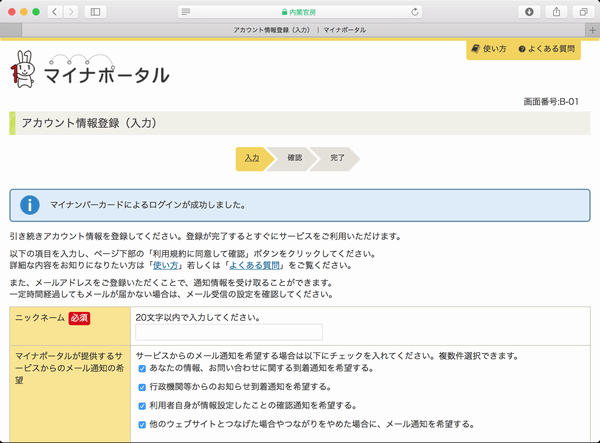The width and height of the screenshot is (600, 443).
Task: Maximize the window with the green button
Action: [x=36, y=12]
